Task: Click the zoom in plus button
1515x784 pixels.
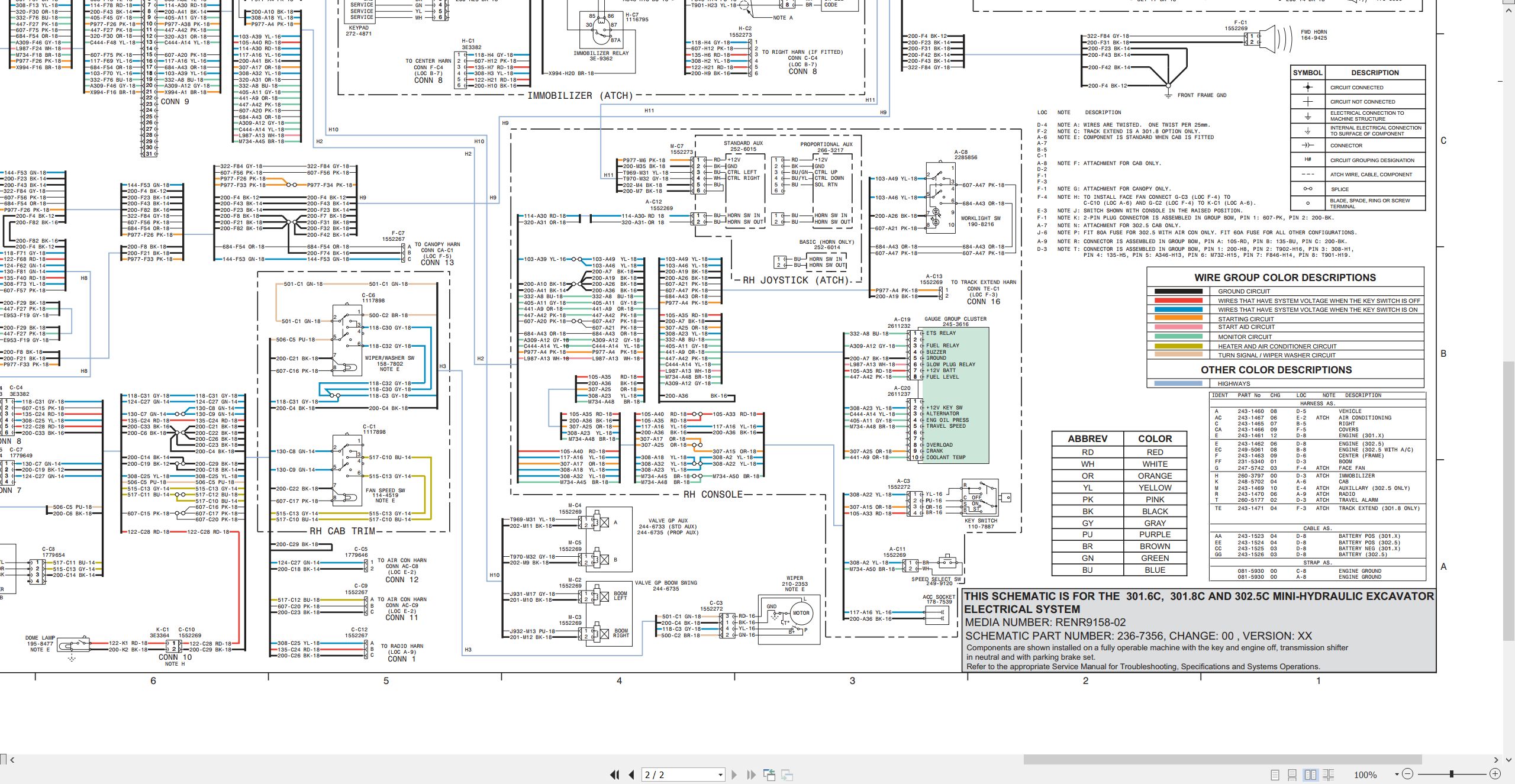Action: coord(1495,774)
